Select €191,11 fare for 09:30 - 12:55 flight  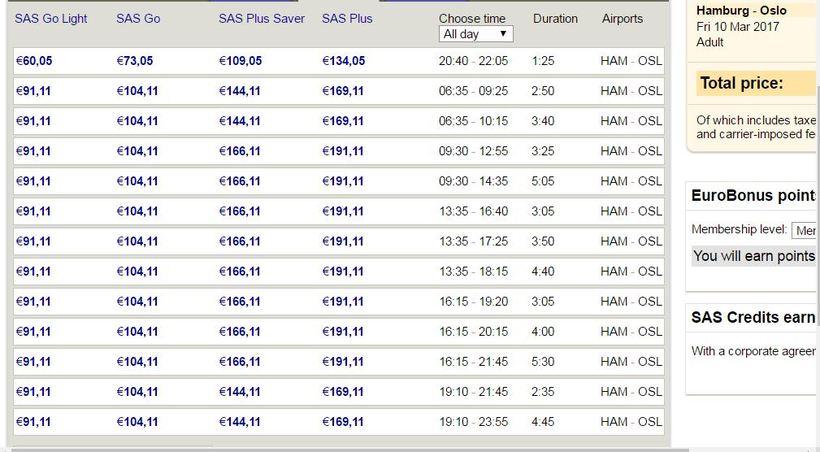click(x=342, y=151)
